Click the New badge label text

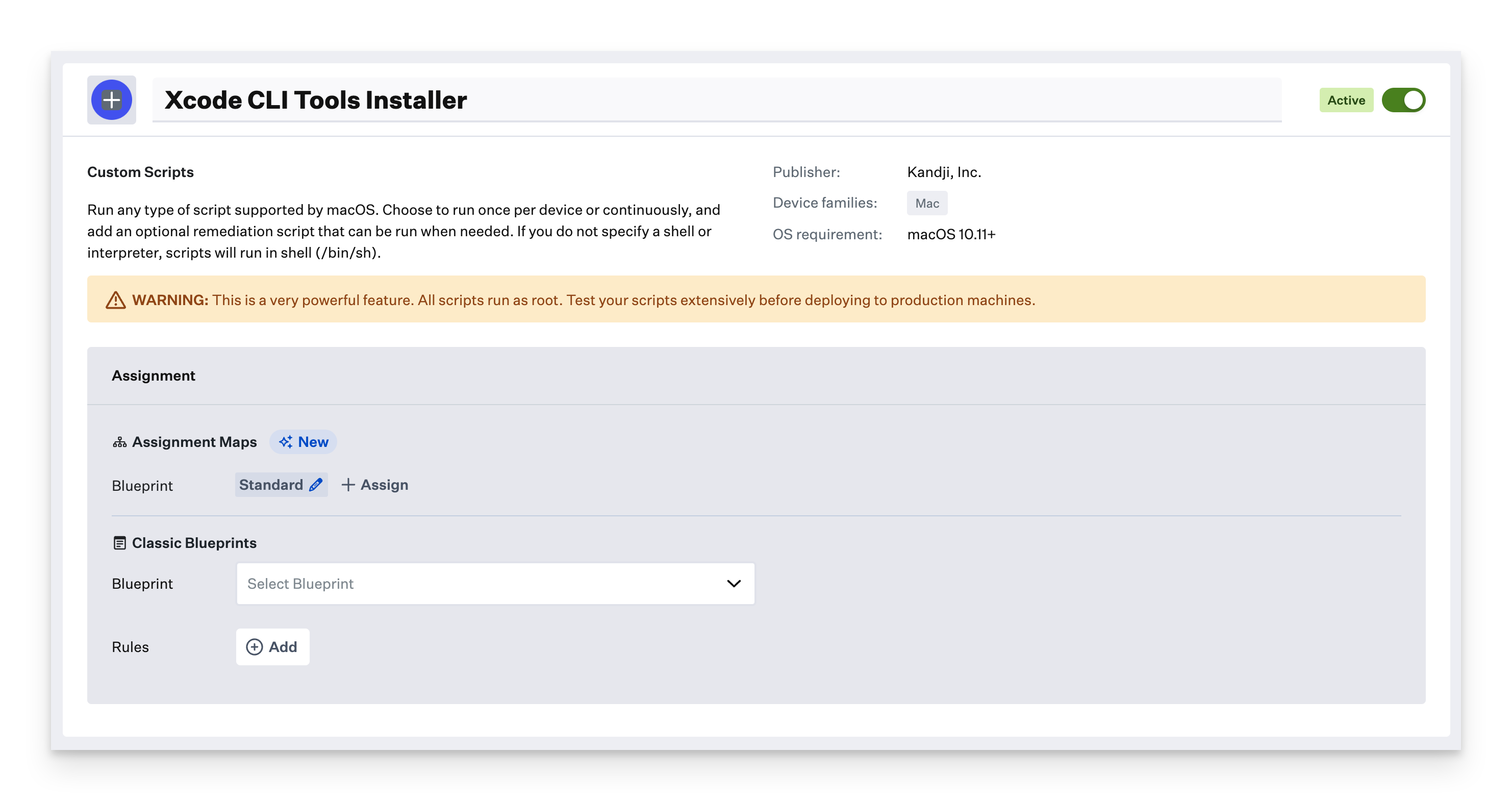pyautogui.click(x=313, y=442)
